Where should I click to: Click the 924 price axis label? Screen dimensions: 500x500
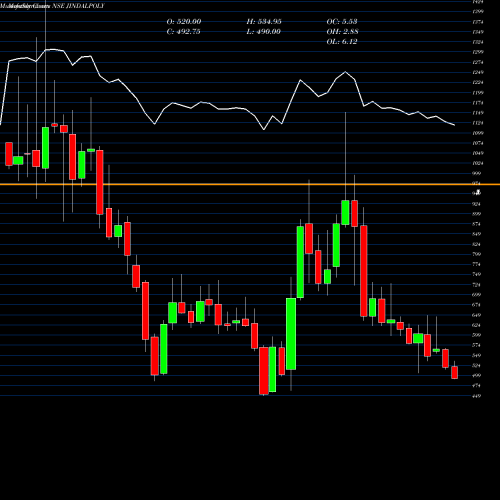coord(477,204)
